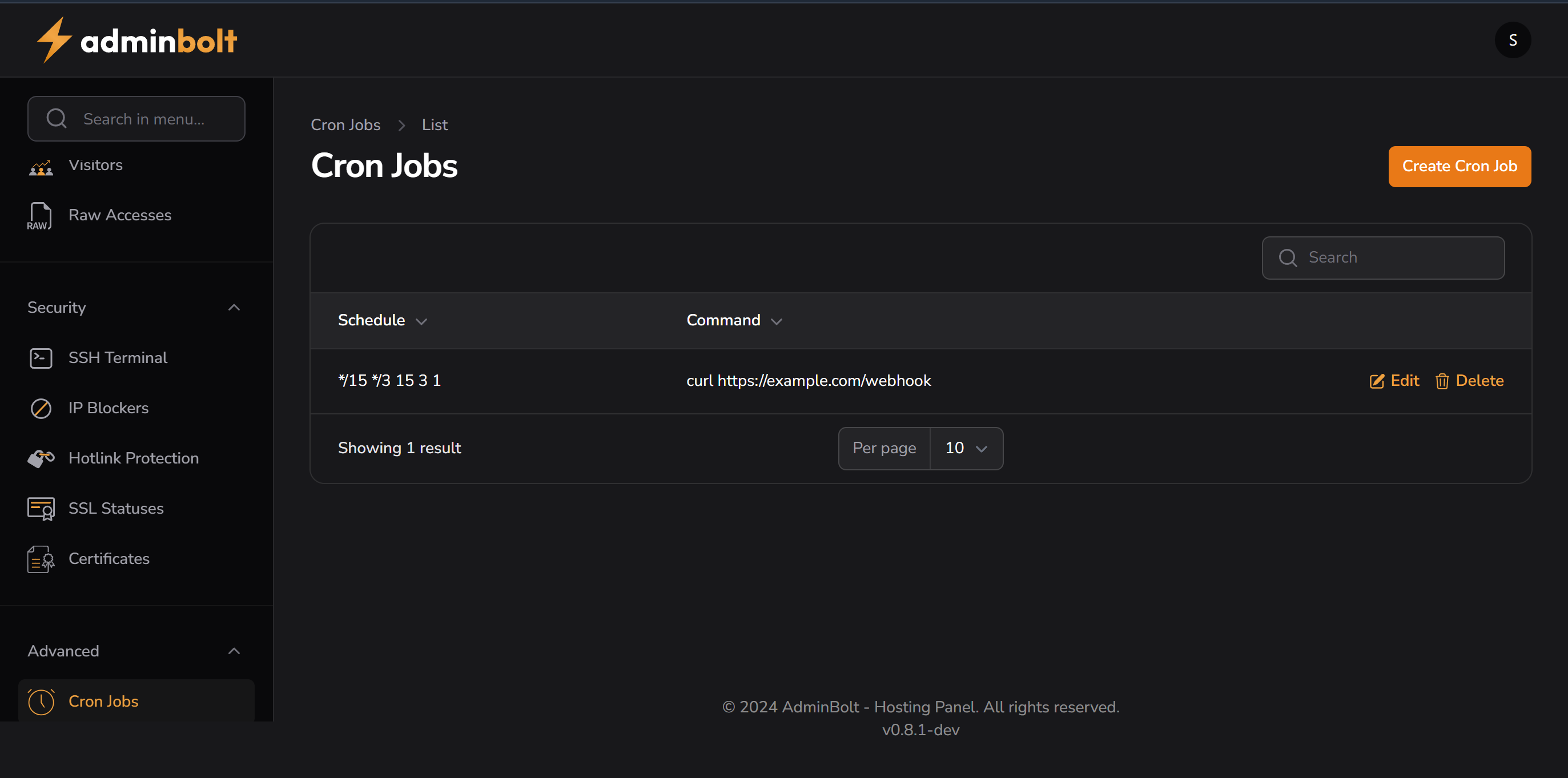Open Raw Accesses via its RAW file icon
The image size is (1568, 778).
coord(39,215)
